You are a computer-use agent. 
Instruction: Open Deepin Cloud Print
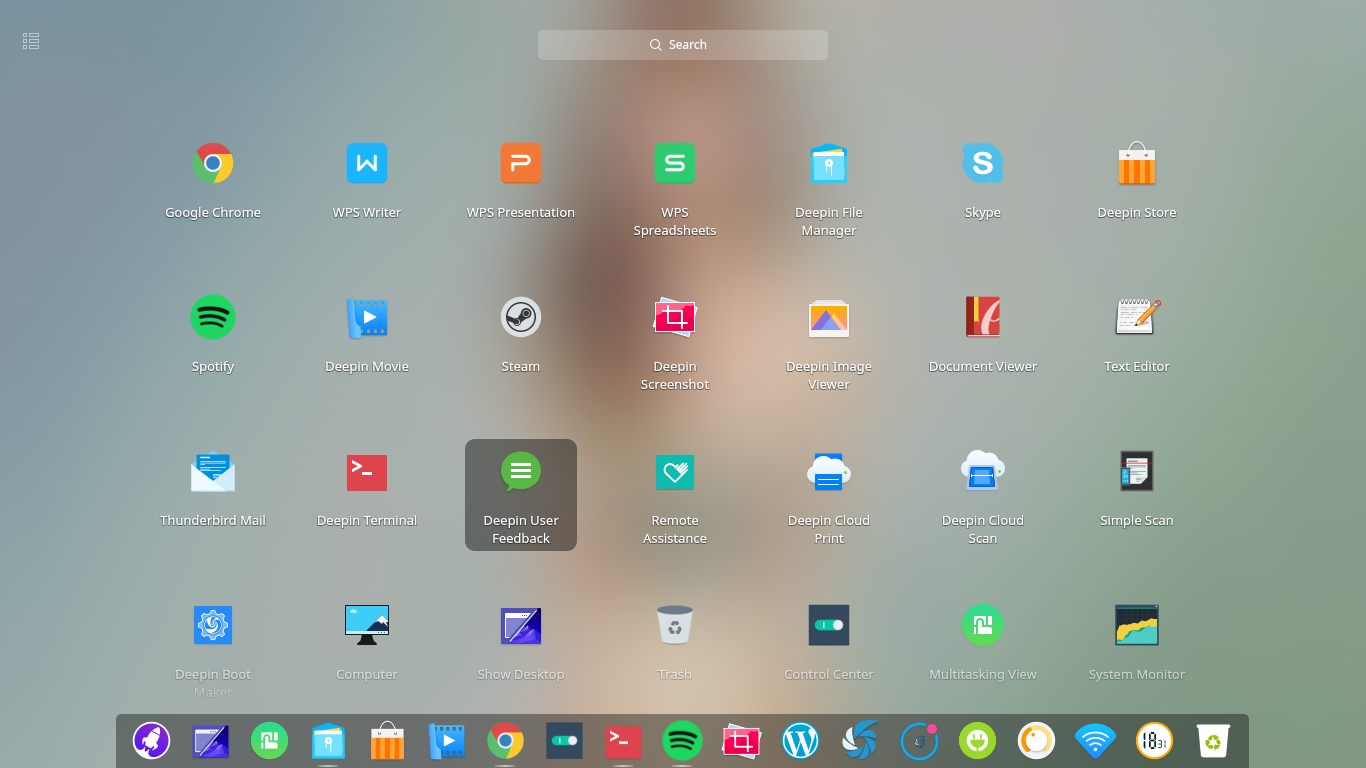(829, 472)
